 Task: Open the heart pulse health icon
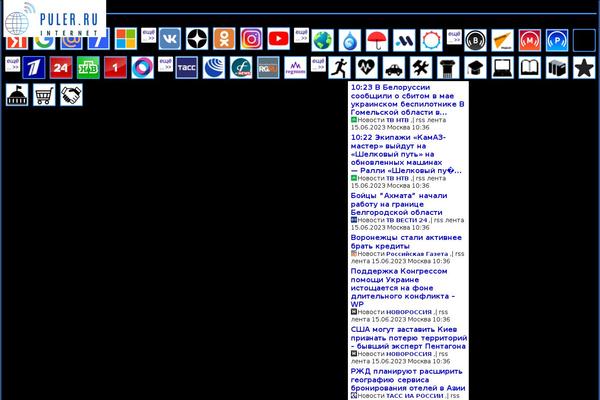coord(367,68)
